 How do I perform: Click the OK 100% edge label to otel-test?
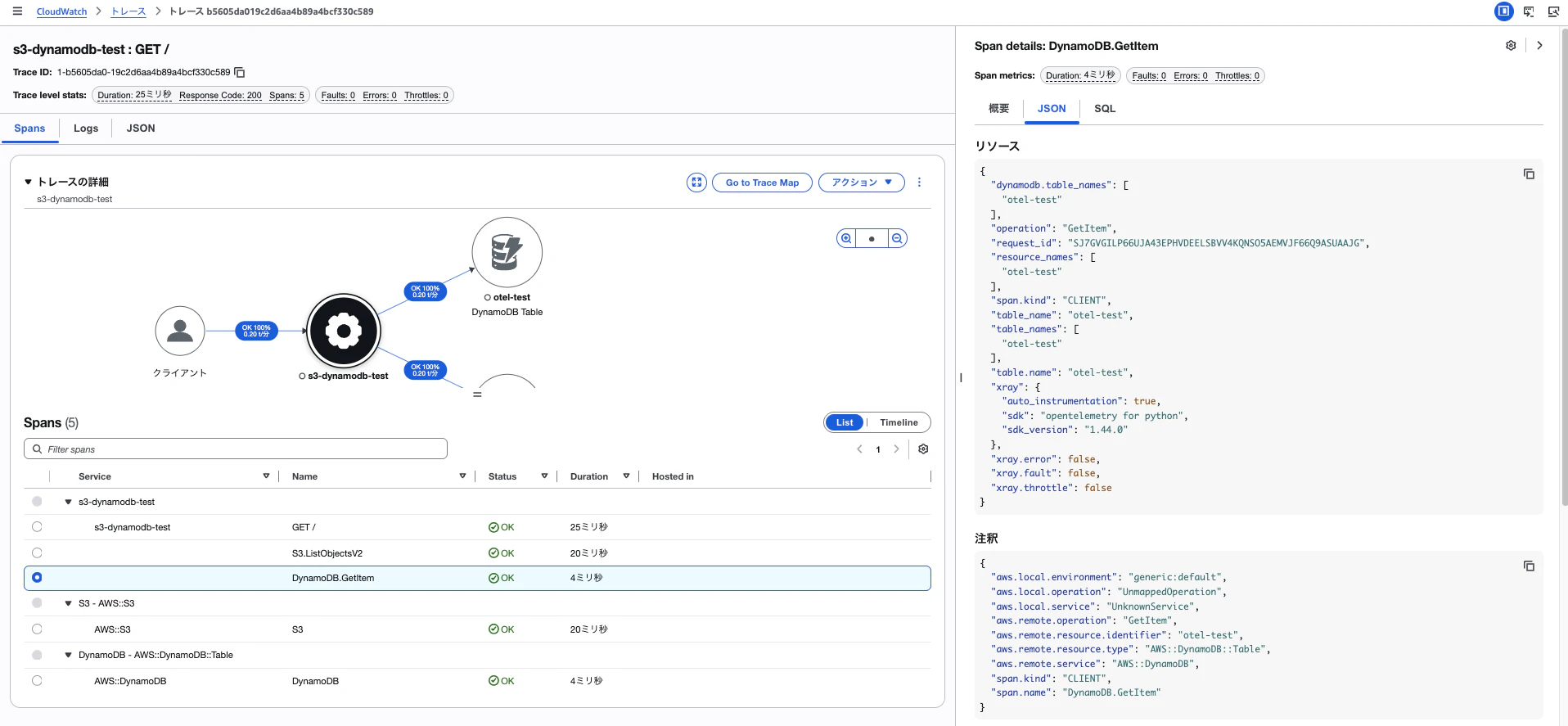tap(425, 291)
